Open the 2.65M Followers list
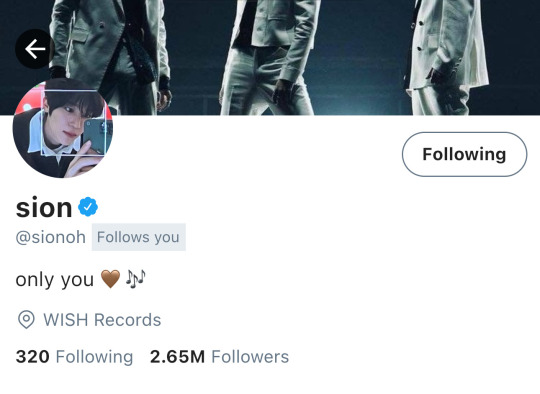Image resolution: width=540 pixels, height=394 pixels. point(219,356)
